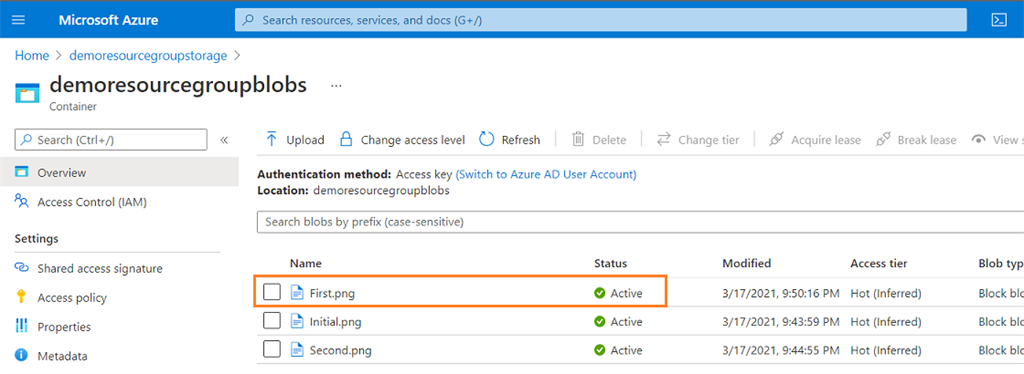Sort by the Name column header
This screenshot has height=374, width=1024.
pyautogui.click(x=306, y=264)
